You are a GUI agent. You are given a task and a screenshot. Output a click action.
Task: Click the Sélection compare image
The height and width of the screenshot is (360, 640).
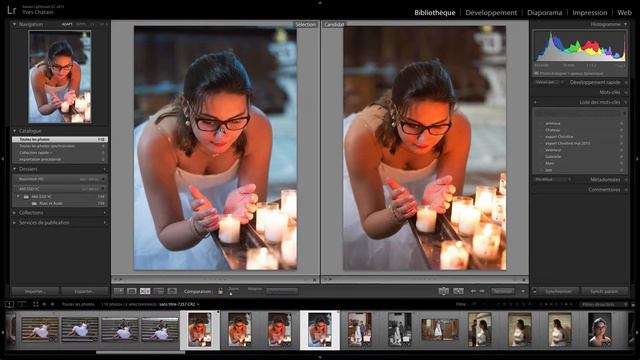pyautogui.click(x=216, y=148)
